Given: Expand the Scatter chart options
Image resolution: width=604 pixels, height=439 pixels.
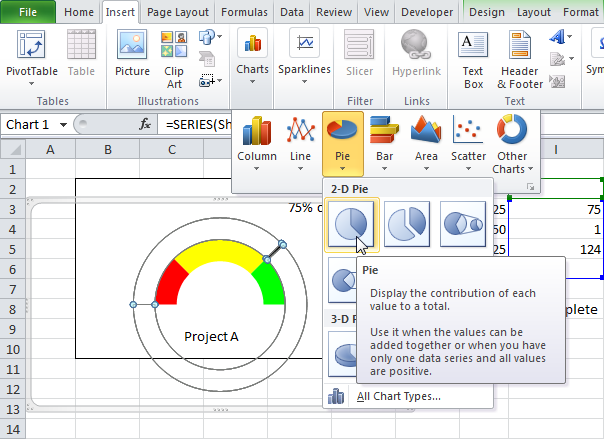Looking at the screenshot, I should [x=468, y=140].
